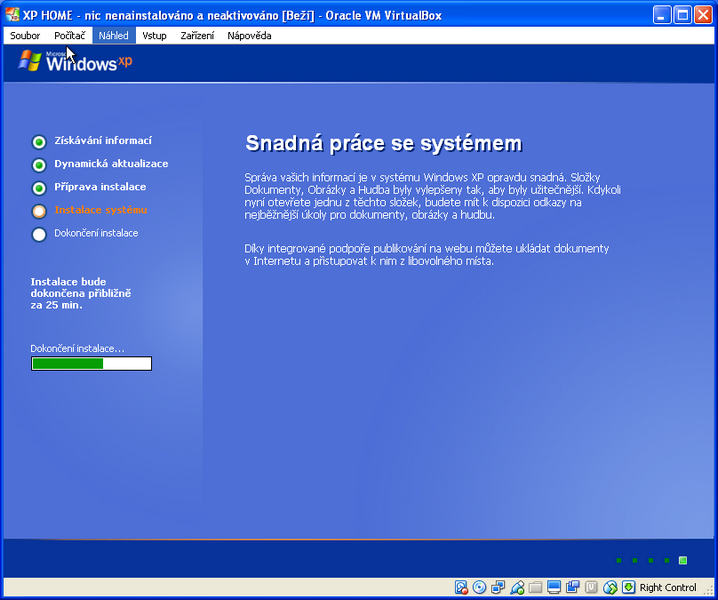Click the 'Dokončení instalace…' progress caption
Image resolution: width=718 pixels, height=600 pixels.
click(x=77, y=349)
